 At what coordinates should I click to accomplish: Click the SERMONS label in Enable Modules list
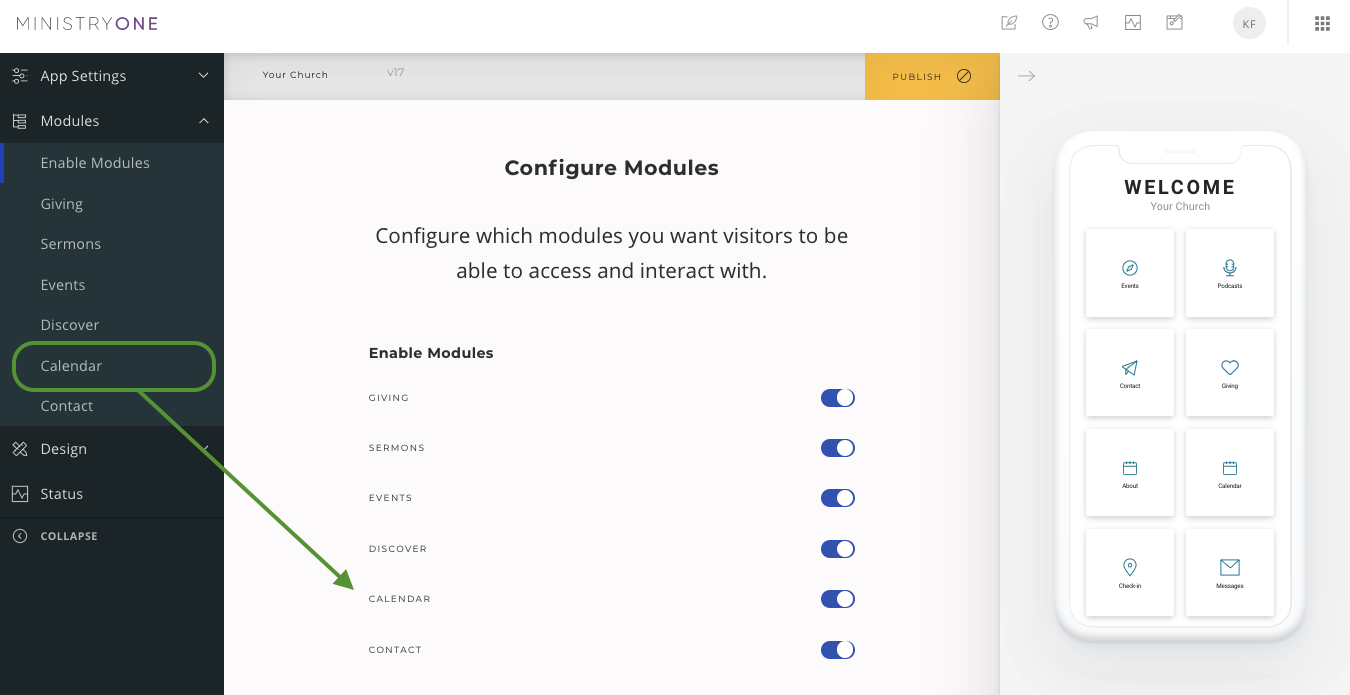(x=397, y=448)
